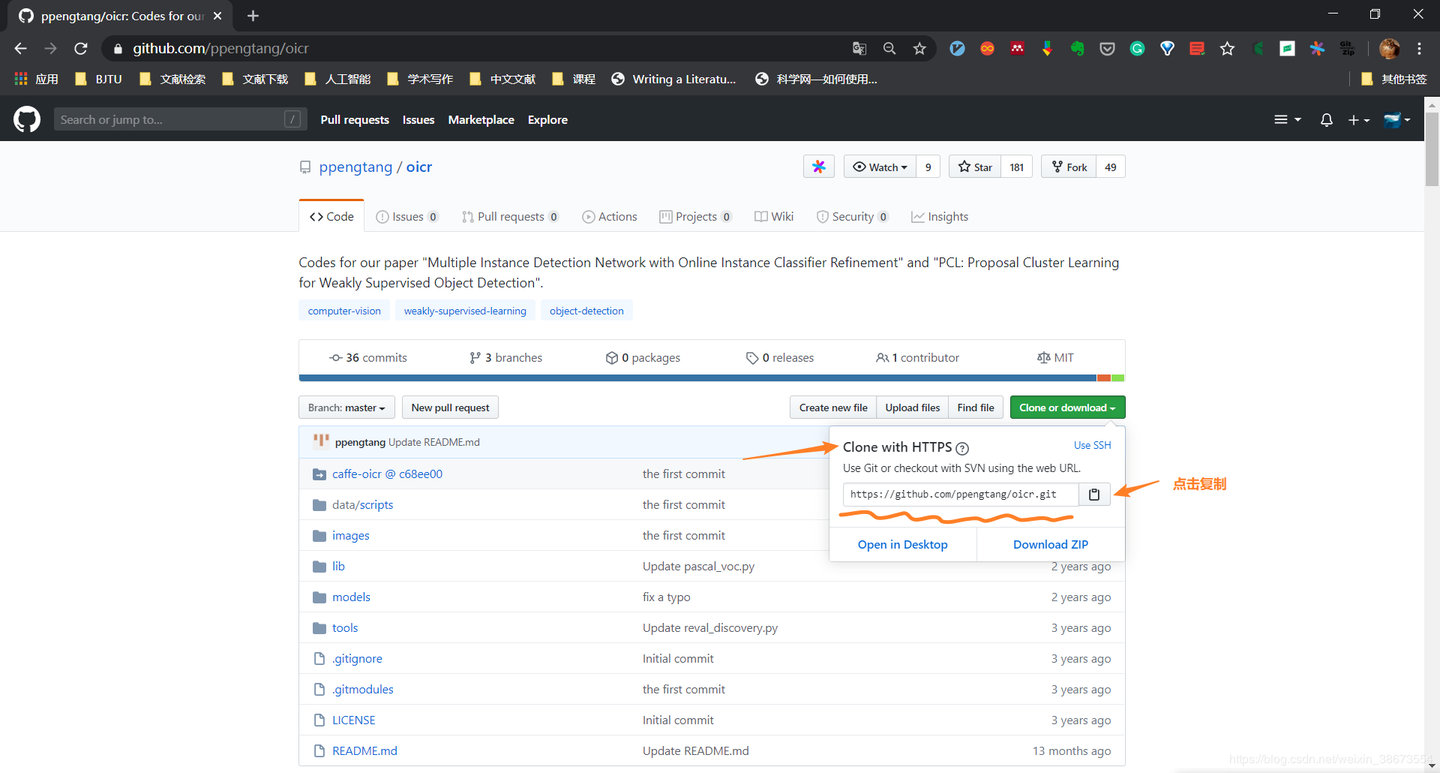This screenshot has height=773, width=1440.
Task: Click the Download ZIP link
Action: pyautogui.click(x=1050, y=545)
